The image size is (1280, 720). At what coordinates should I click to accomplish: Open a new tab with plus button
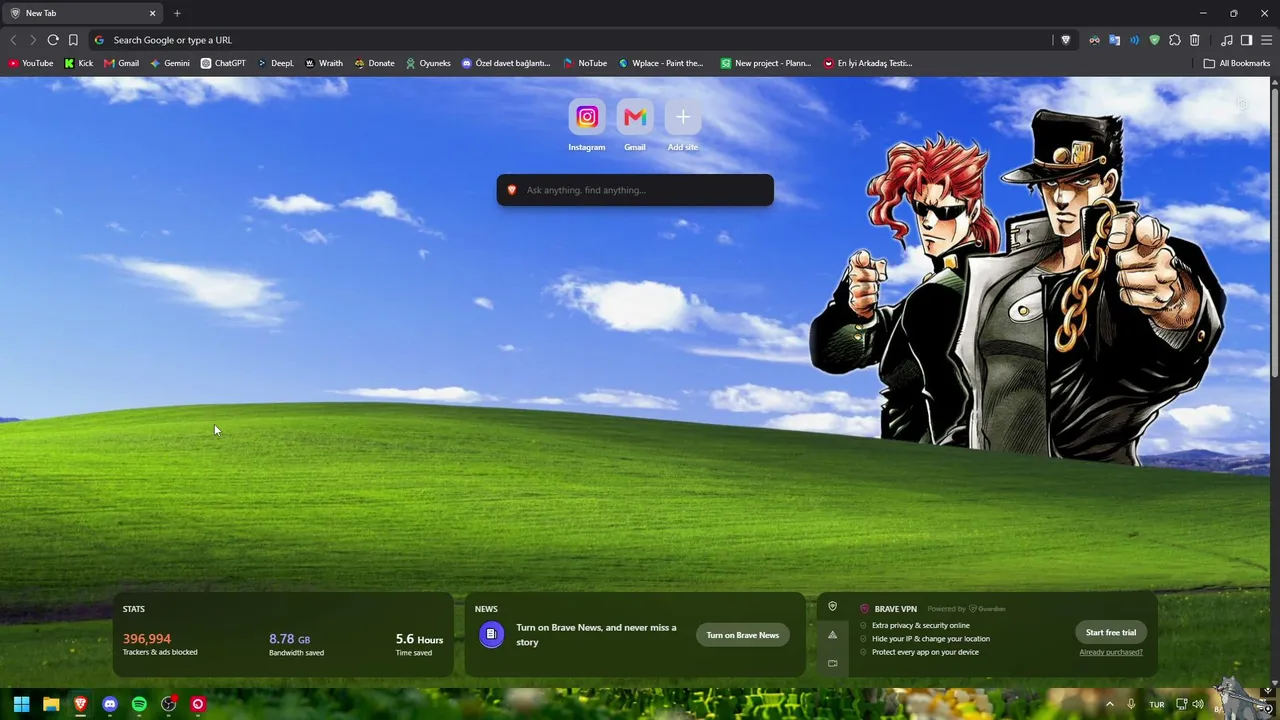(x=177, y=13)
